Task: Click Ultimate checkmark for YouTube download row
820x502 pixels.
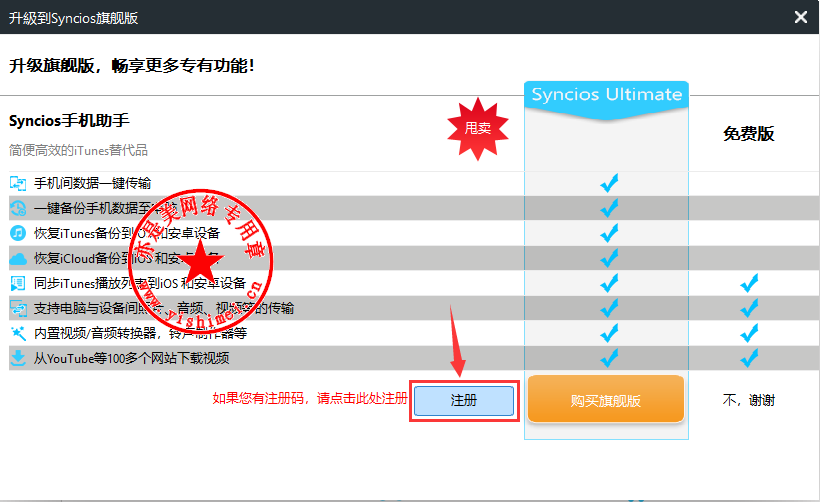Action: pyautogui.click(x=609, y=358)
